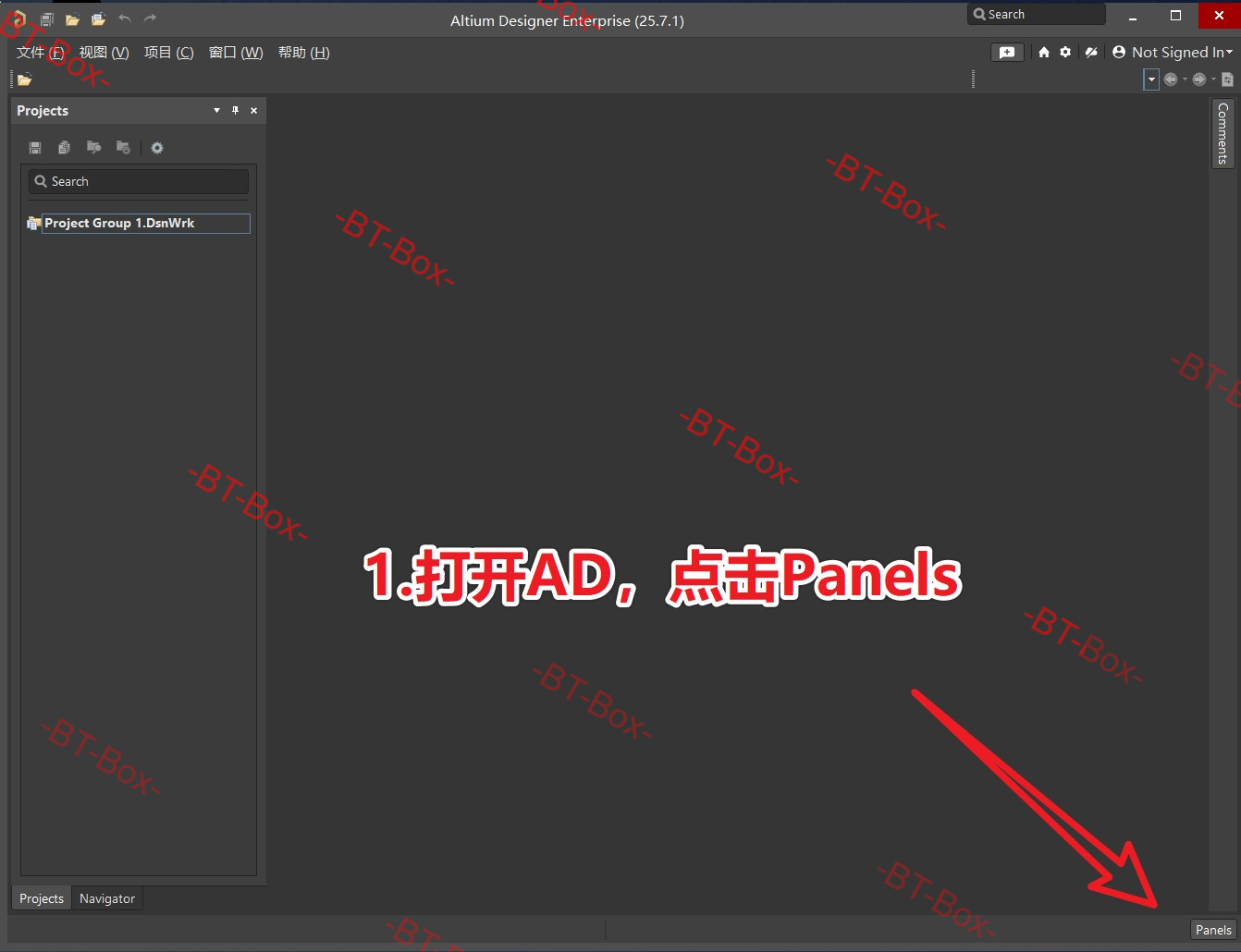Click the save icon in Projects panel toolbar
Screen dimensions: 1241x952
pos(35,148)
